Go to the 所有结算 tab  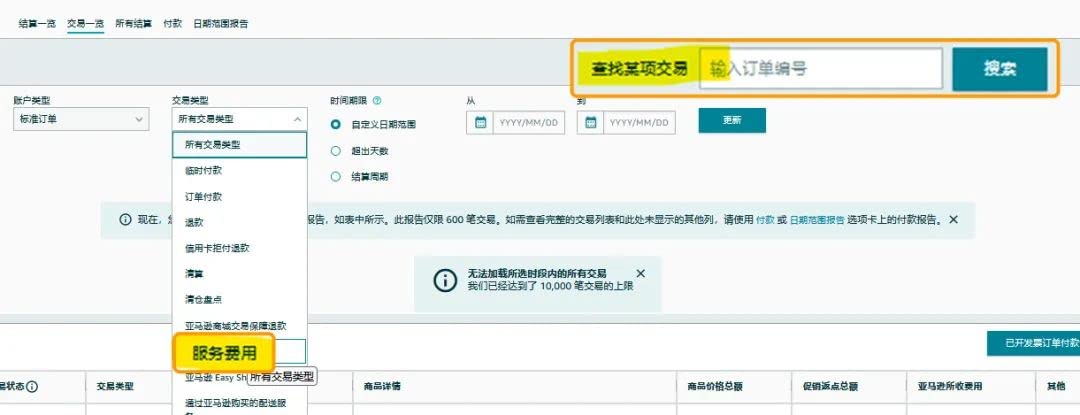point(133,23)
